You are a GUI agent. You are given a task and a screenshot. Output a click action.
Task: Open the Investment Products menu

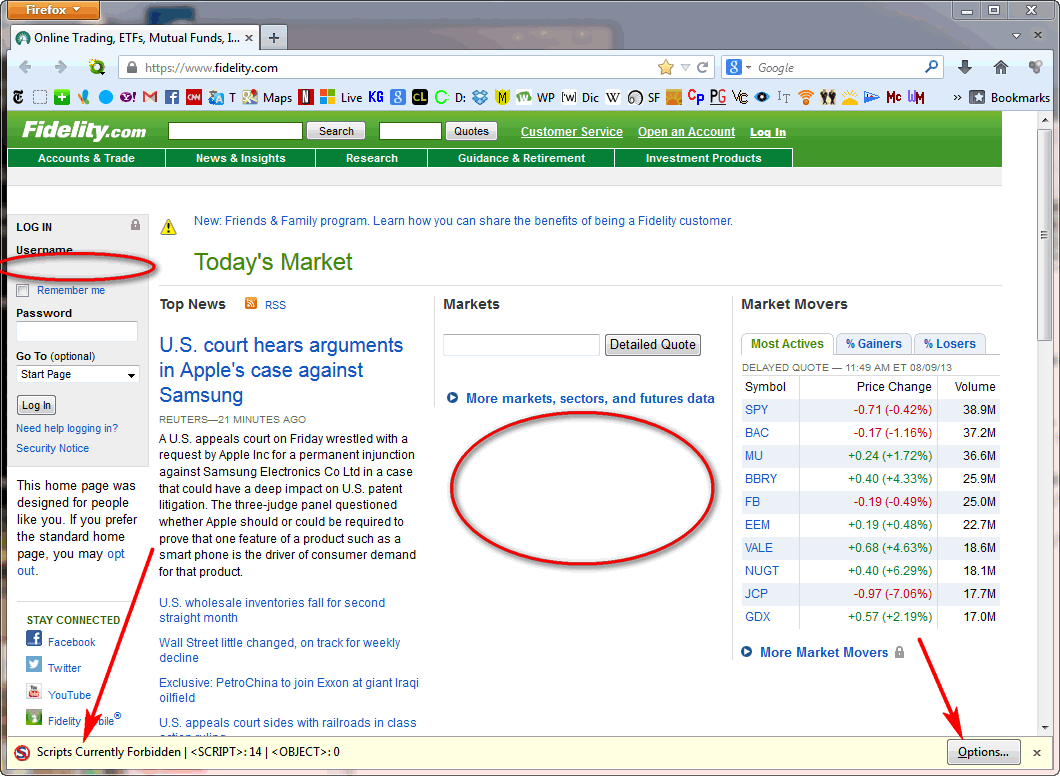(703, 158)
